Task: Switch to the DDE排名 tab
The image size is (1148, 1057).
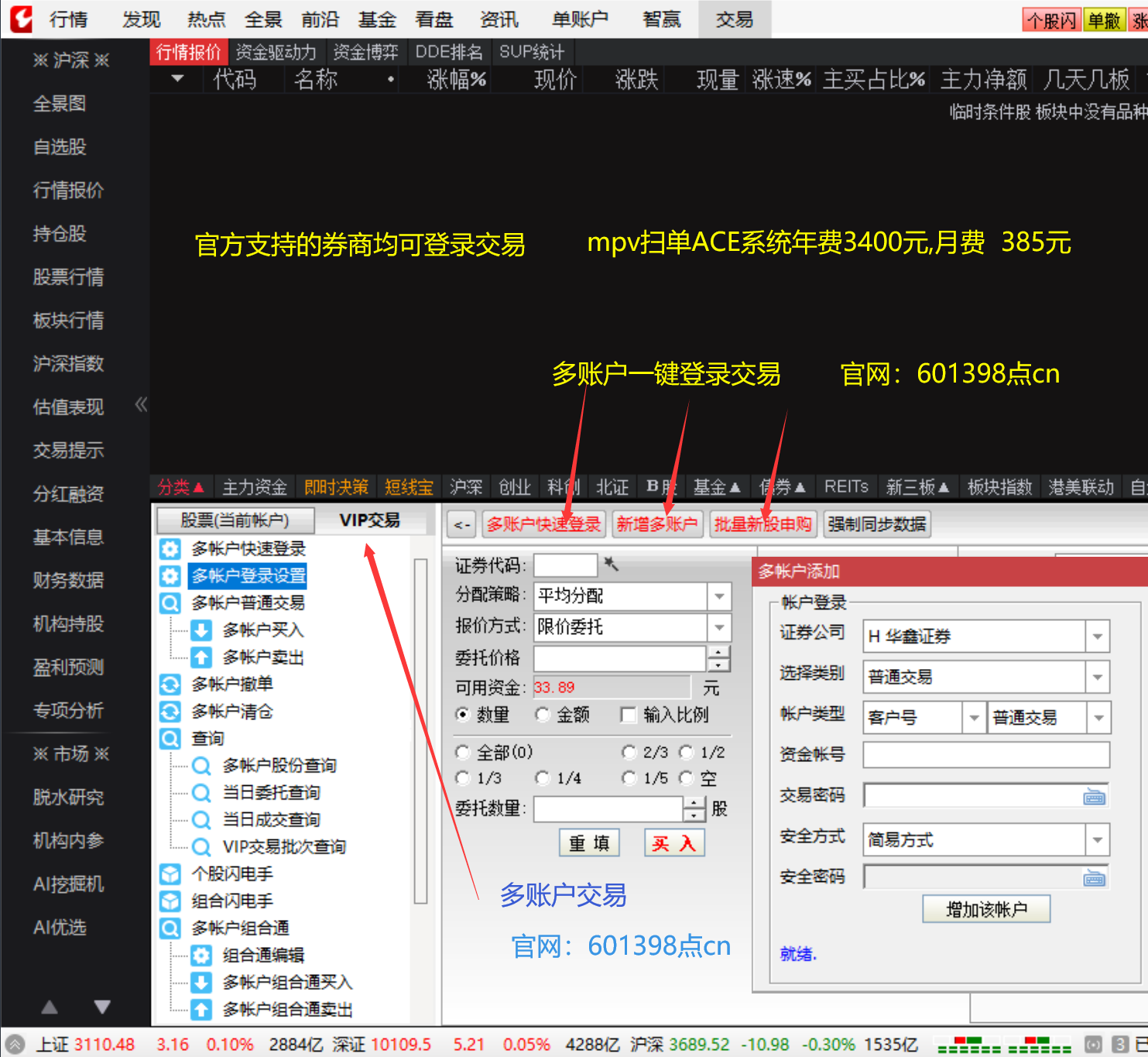Action: (x=449, y=52)
